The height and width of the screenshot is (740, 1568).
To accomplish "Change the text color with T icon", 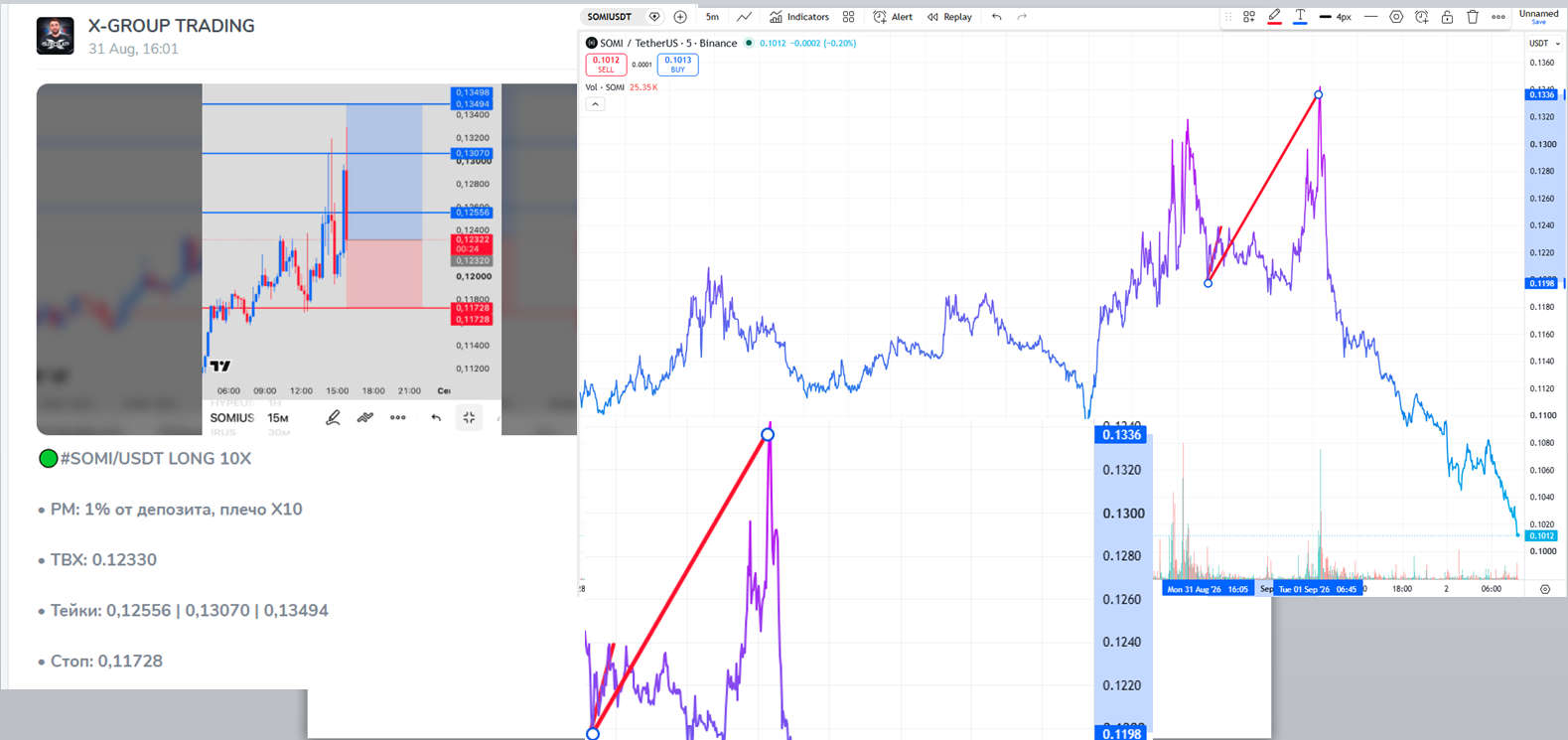I will 1300,17.
